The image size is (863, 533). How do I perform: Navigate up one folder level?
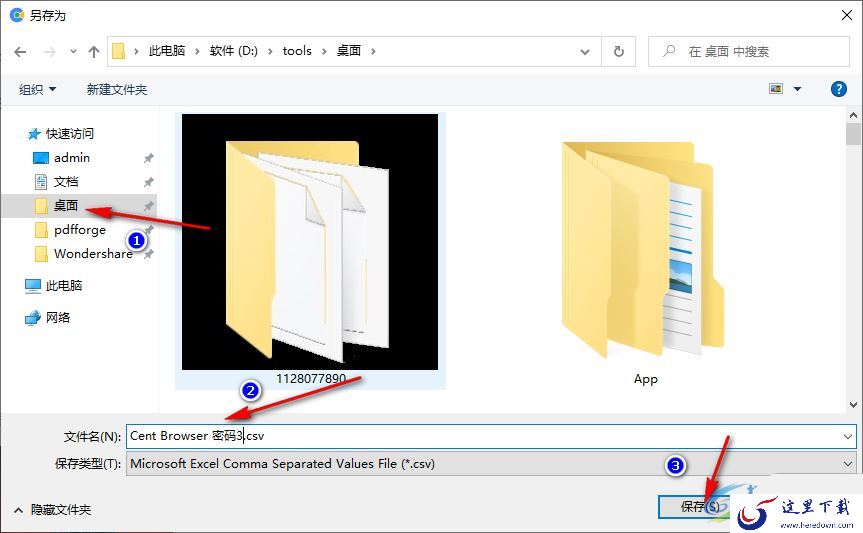[94, 52]
